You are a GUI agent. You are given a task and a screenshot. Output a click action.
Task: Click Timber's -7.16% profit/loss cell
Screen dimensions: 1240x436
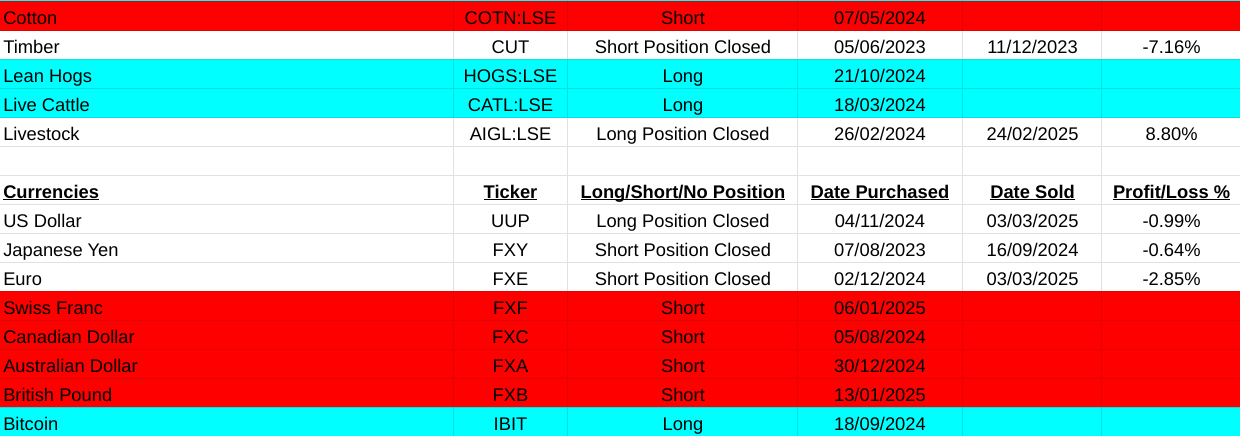pos(1171,47)
